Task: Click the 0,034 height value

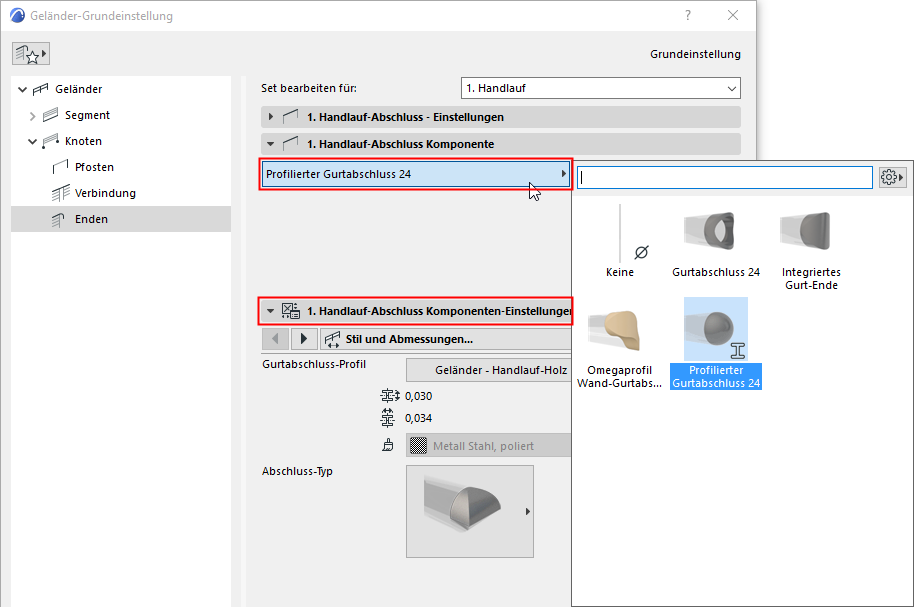Action: (419, 418)
